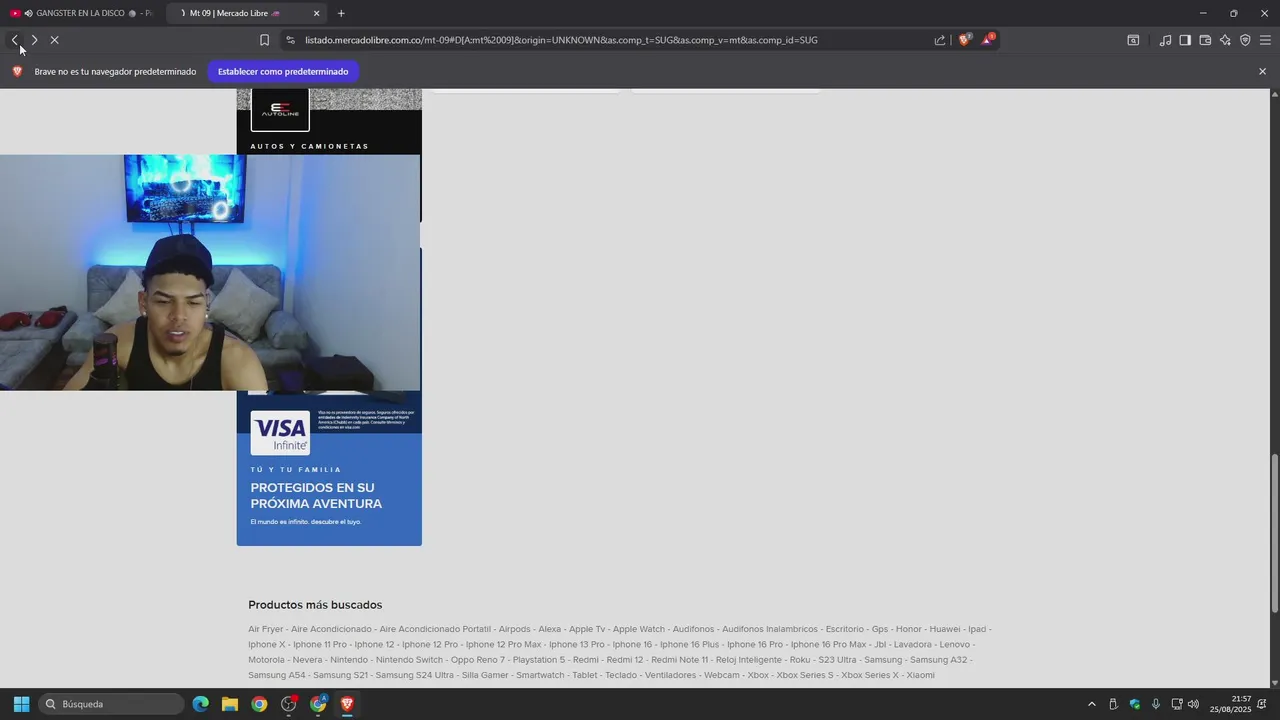This screenshot has height=720, width=1280.
Task: Open the Xiaomi link
Action: tap(921, 675)
